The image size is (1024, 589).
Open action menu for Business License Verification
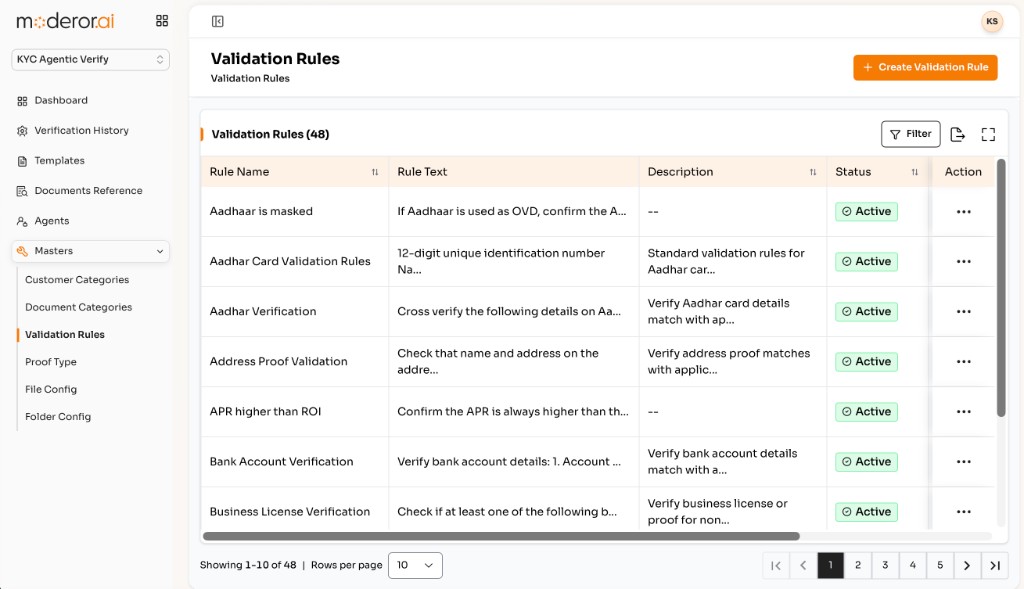click(963, 511)
